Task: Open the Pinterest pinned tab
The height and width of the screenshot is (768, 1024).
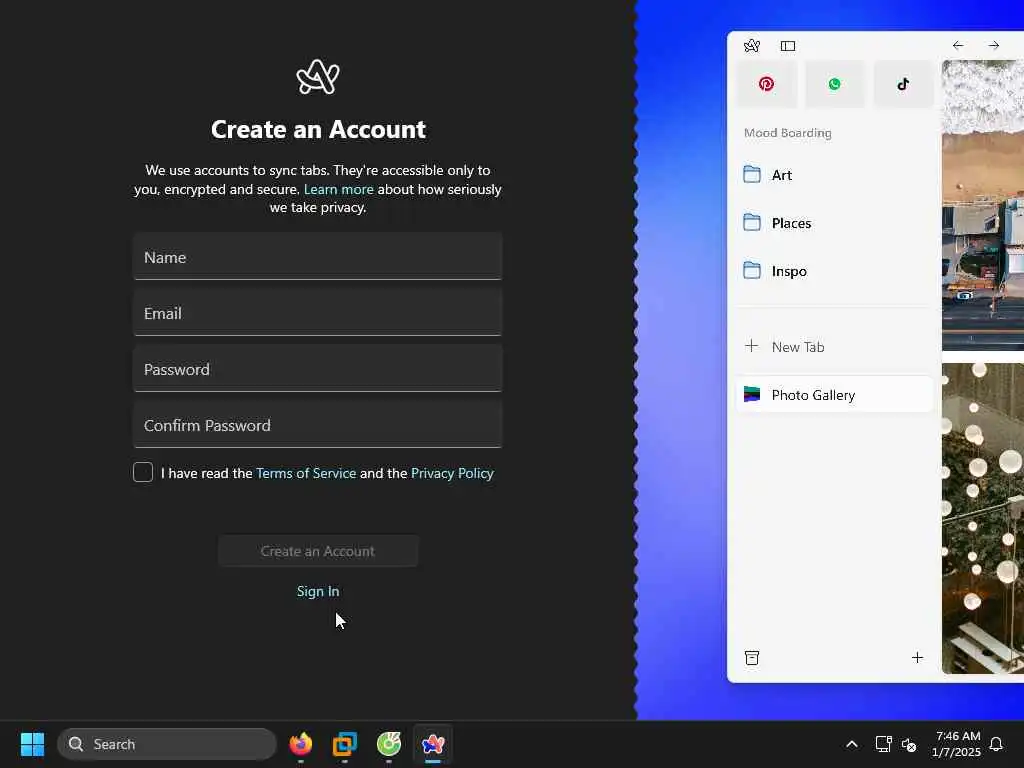Action: (x=766, y=84)
